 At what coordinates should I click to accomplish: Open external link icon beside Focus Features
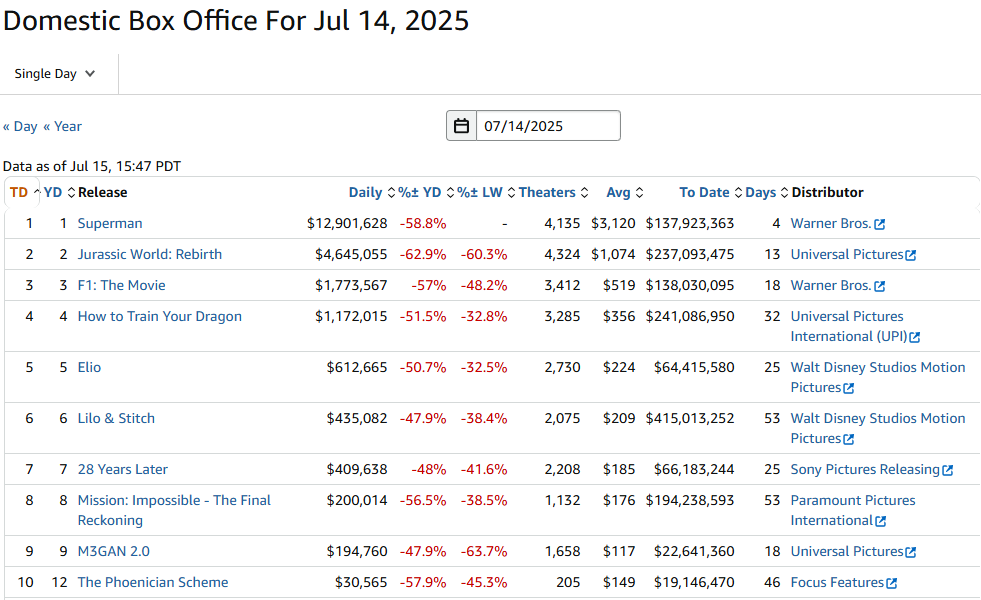[x=892, y=583]
